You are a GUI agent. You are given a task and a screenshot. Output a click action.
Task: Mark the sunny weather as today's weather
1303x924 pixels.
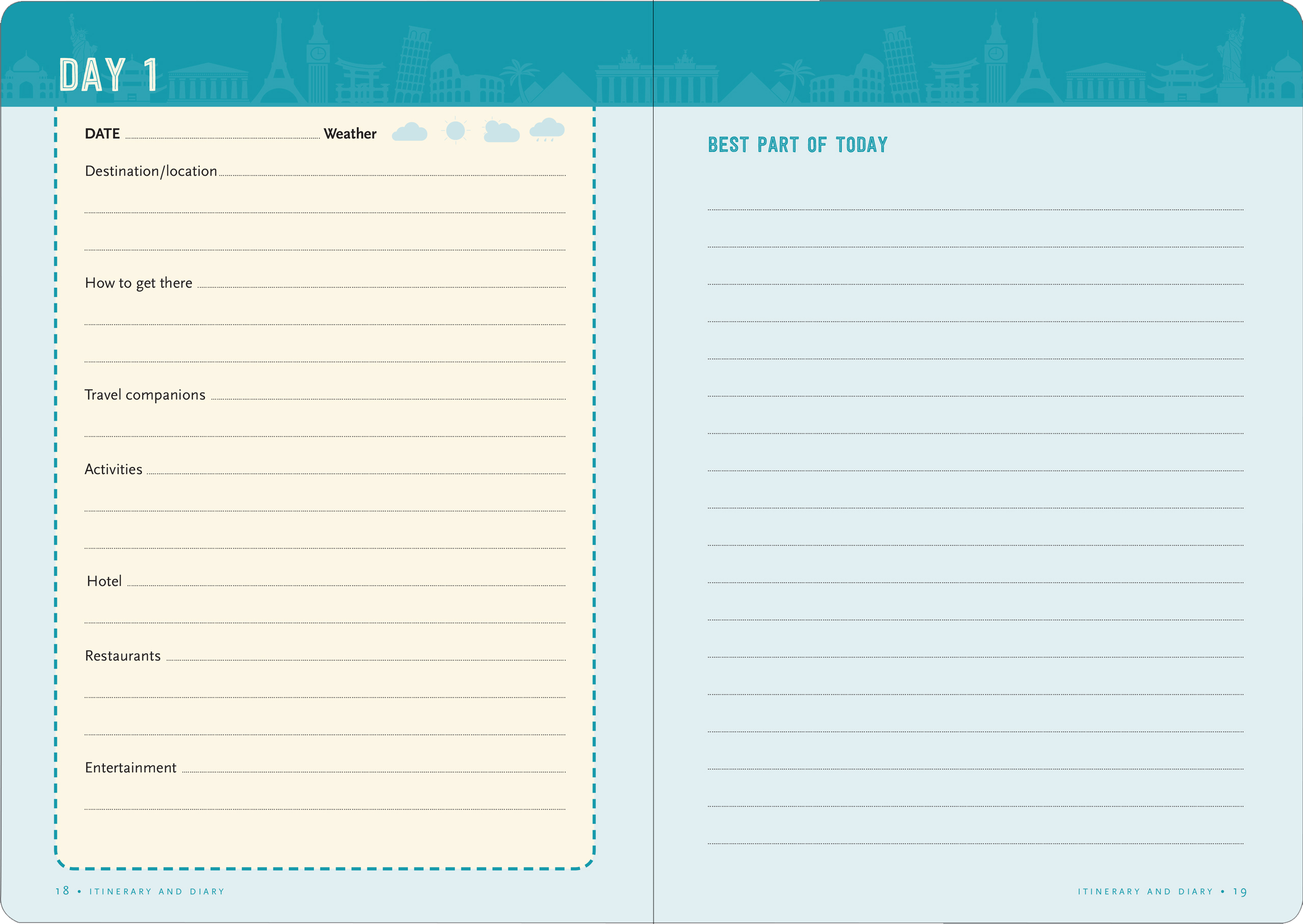pos(455,131)
